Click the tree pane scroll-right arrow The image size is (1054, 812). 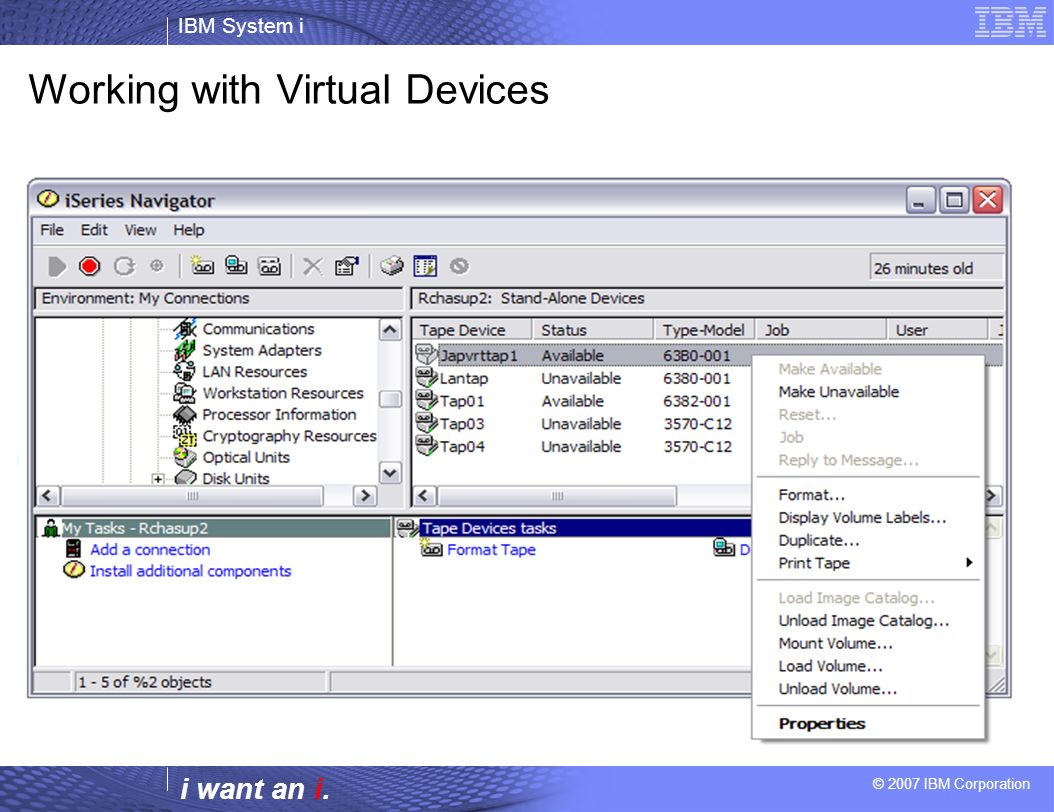tap(364, 496)
